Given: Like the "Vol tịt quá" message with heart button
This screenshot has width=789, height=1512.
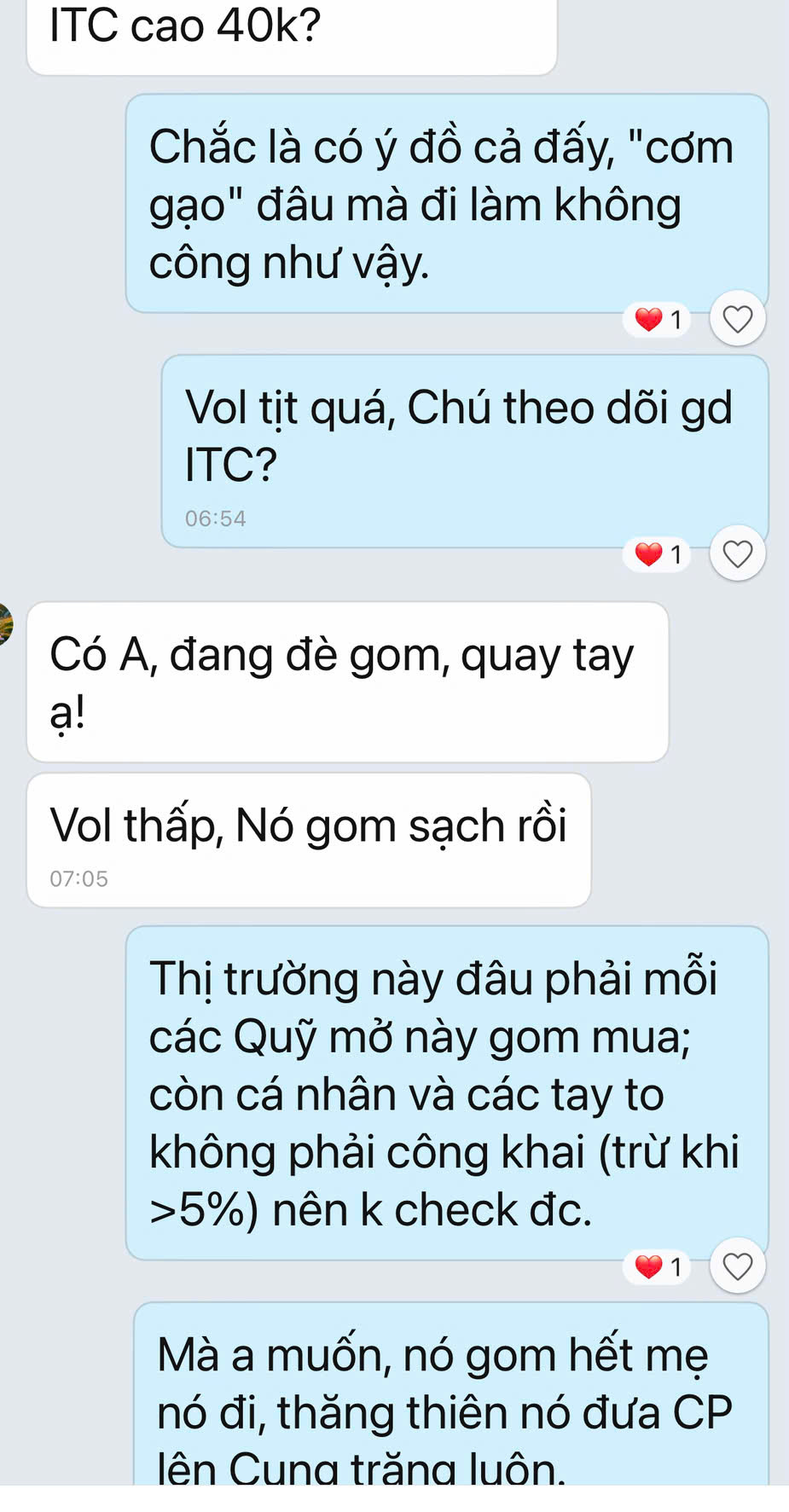Looking at the screenshot, I should 737,553.
